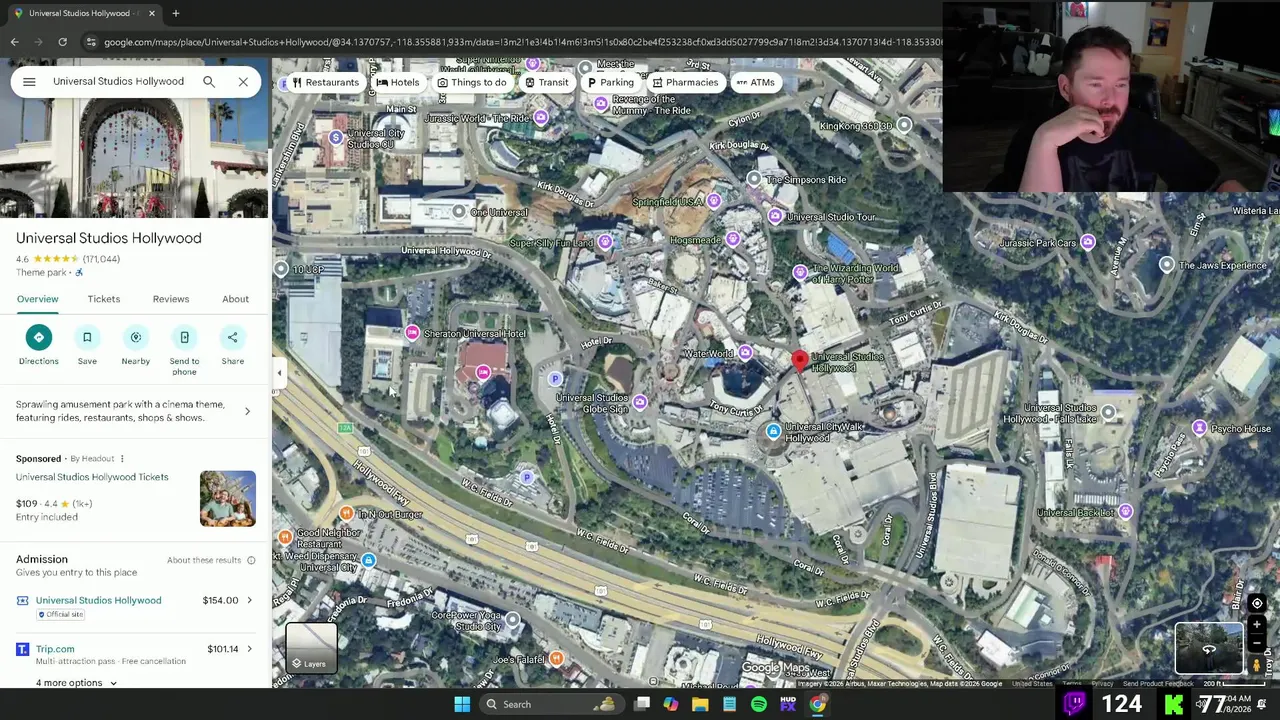Zoom out on the map

[1257, 645]
